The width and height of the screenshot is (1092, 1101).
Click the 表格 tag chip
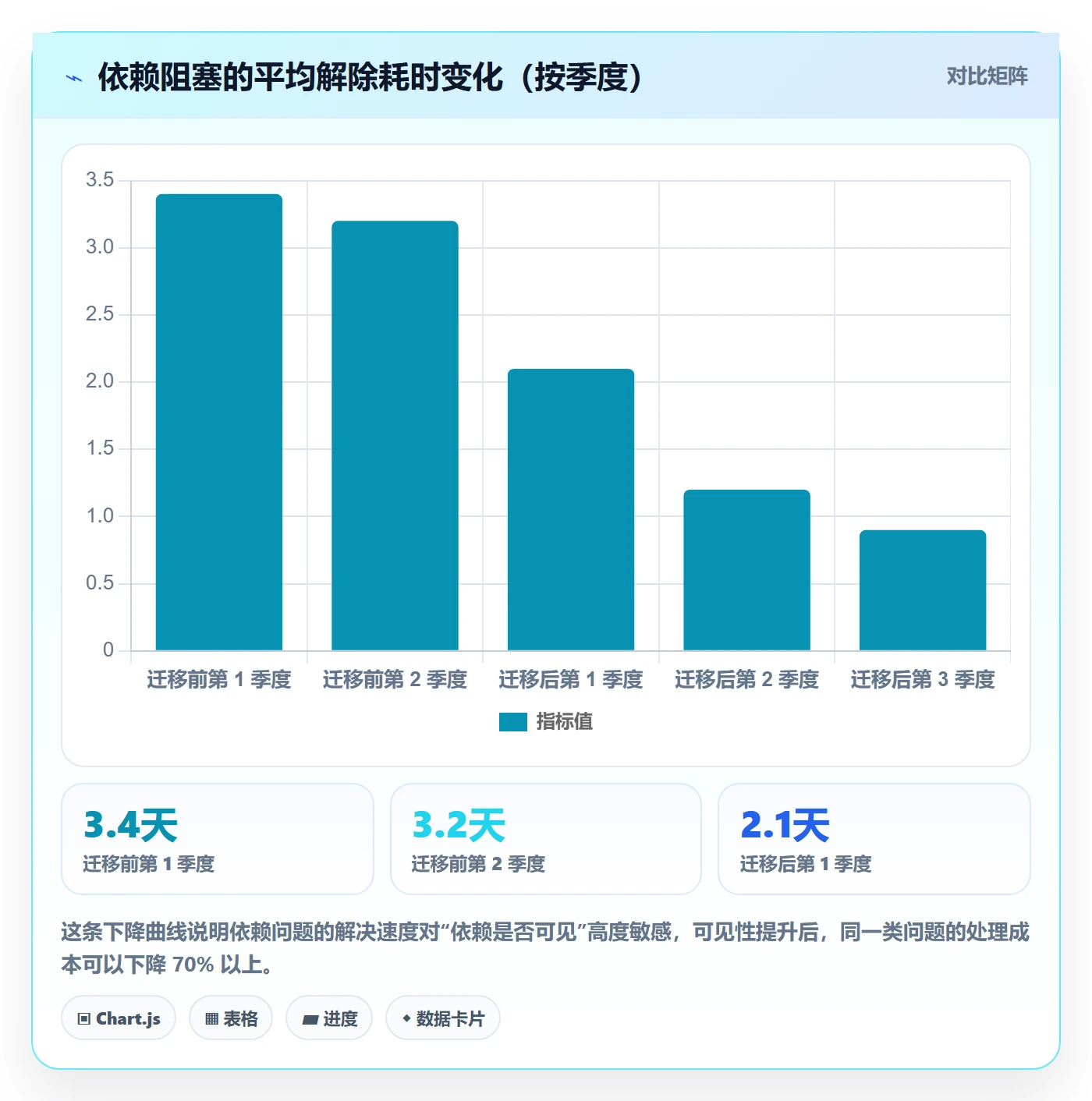point(231,1018)
